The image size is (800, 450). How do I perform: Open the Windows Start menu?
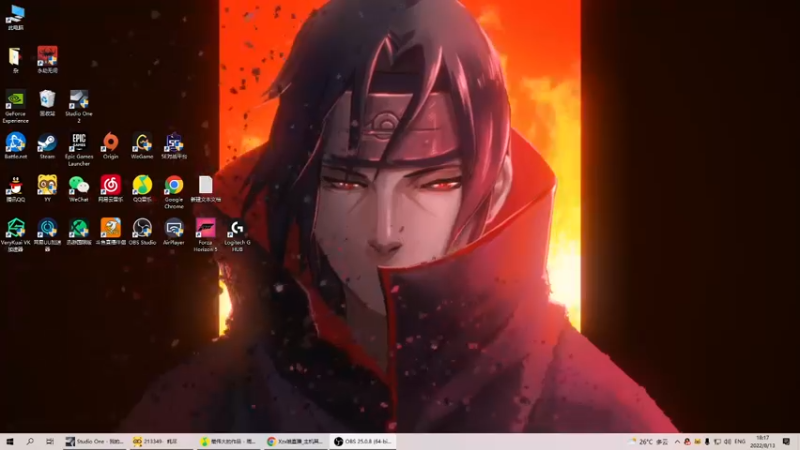coord(10,441)
